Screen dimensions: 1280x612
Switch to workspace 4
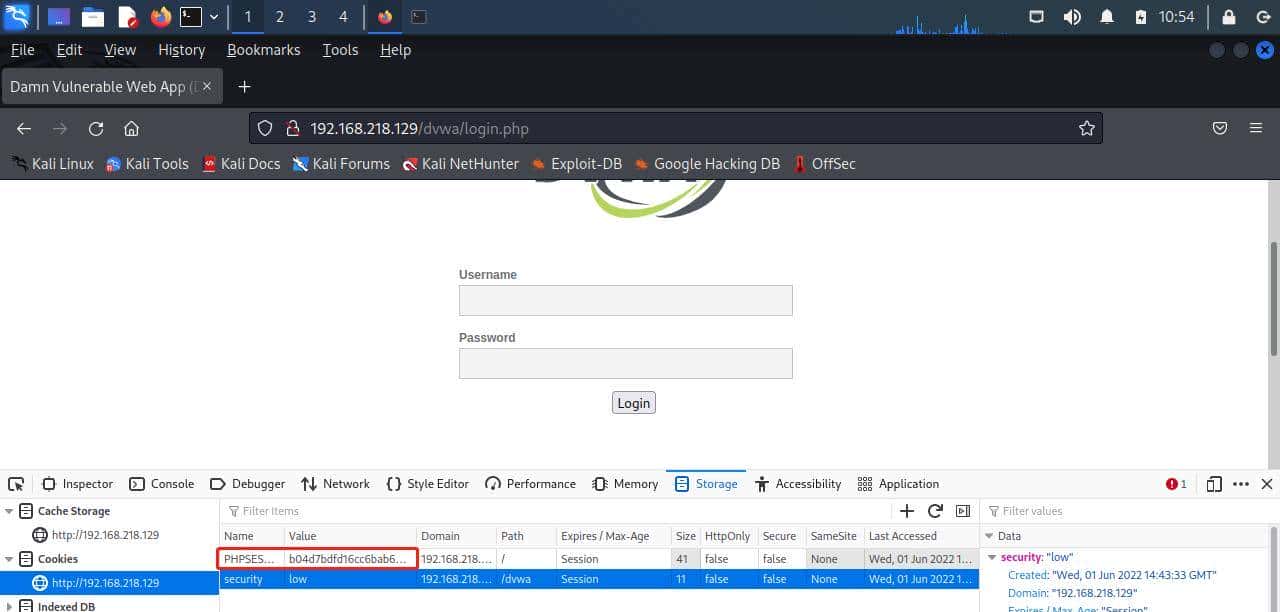(x=343, y=17)
